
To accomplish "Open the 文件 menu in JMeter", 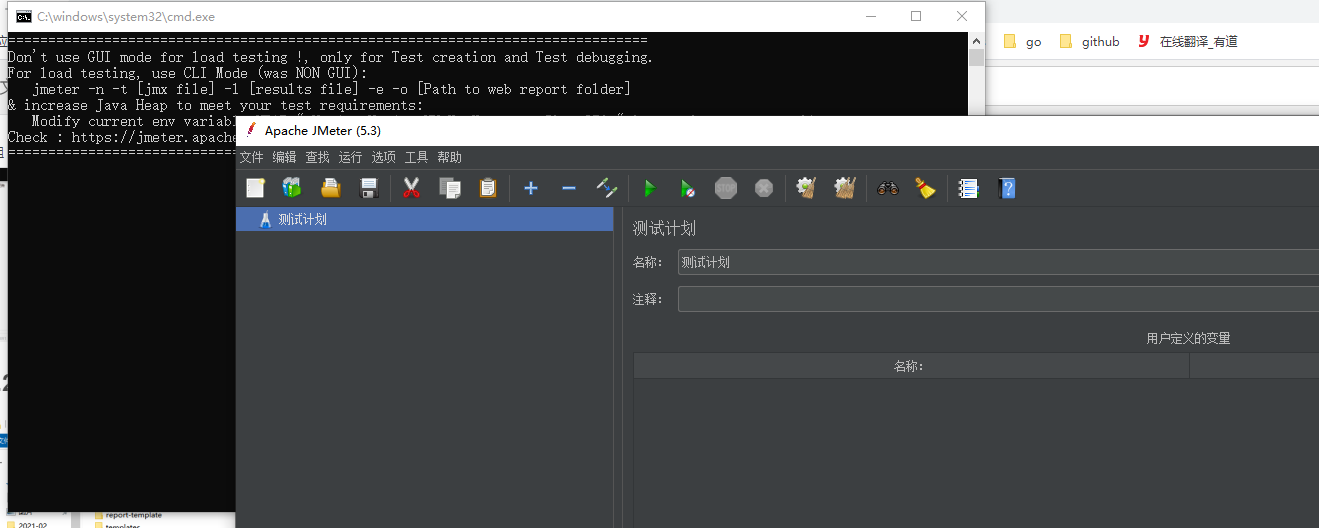I will click(x=252, y=157).
